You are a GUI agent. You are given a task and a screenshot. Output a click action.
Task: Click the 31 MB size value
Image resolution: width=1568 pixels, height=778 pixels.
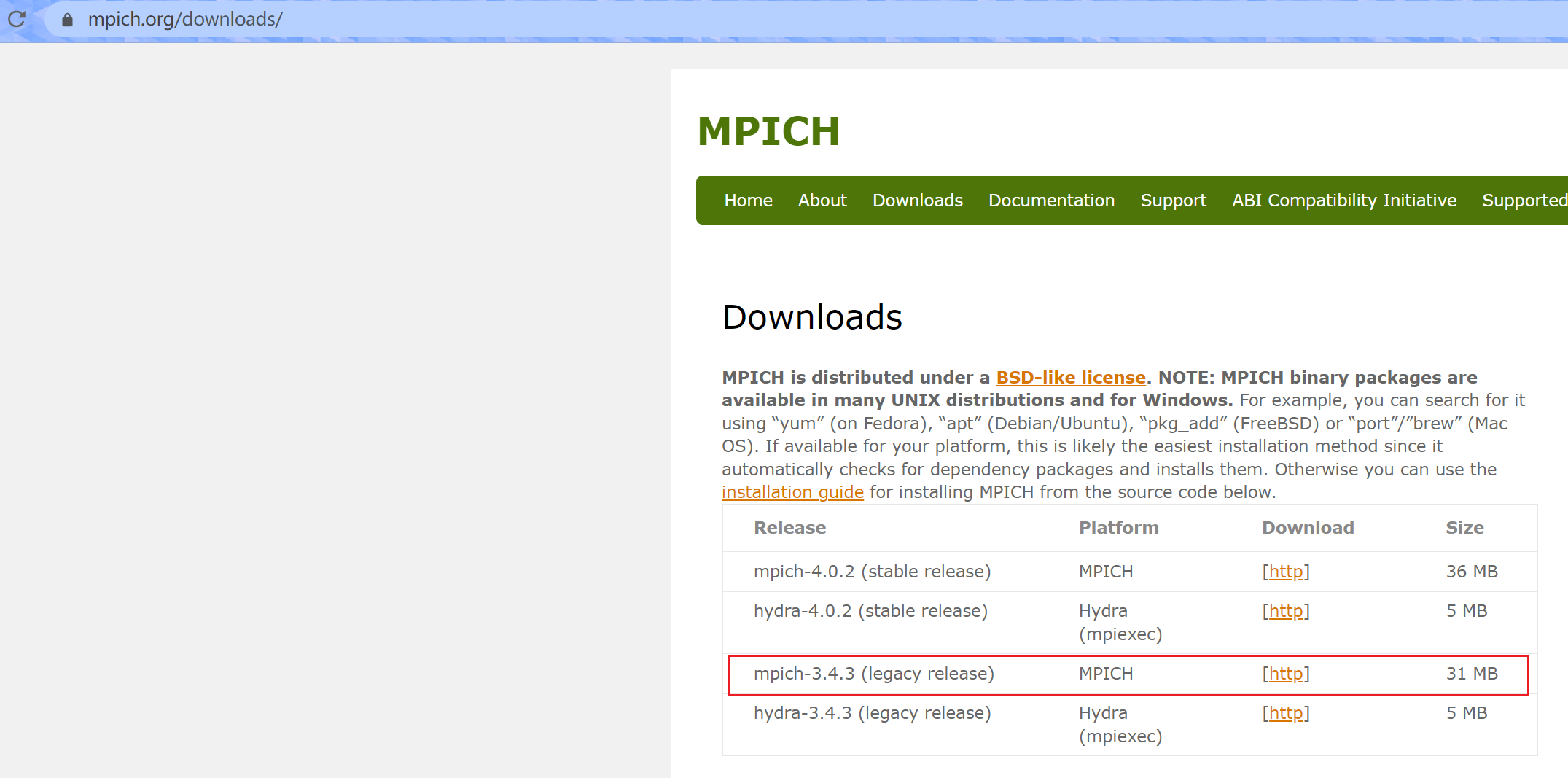coord(1472,674)
